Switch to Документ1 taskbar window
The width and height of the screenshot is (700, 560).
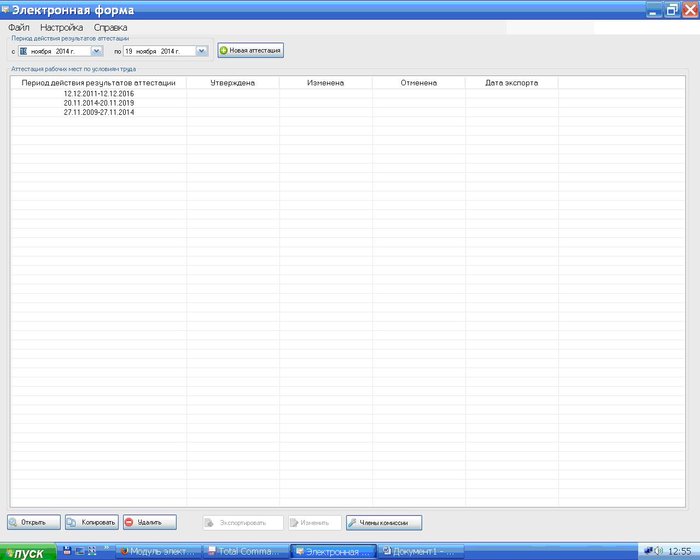coord(420,552)
